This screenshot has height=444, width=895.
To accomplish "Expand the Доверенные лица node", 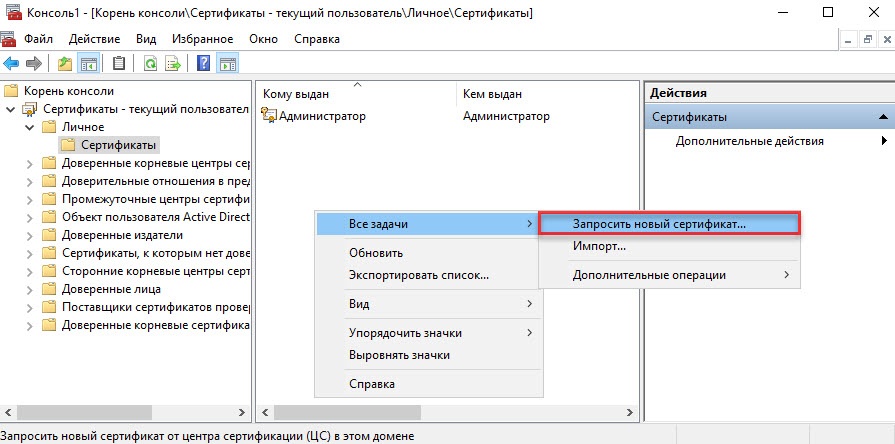I will pos(30,289).
